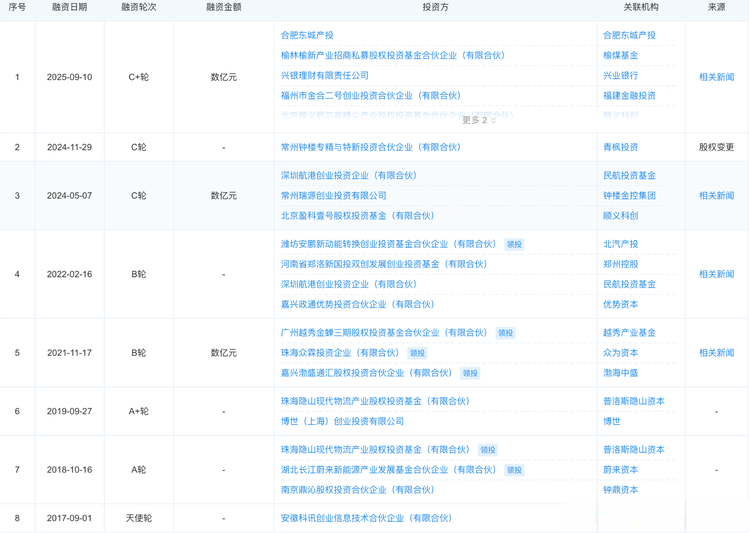Open 顺义科创 related institution
750x533 pixels.
coord(620,216)
